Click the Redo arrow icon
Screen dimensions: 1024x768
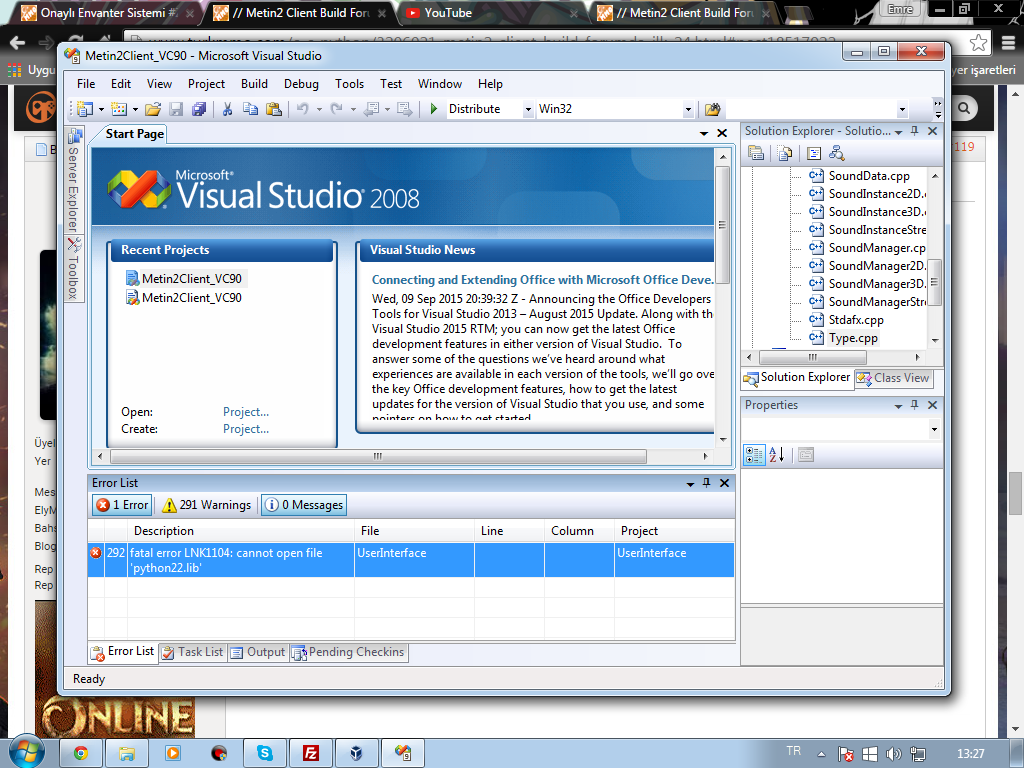coord(336,109)
